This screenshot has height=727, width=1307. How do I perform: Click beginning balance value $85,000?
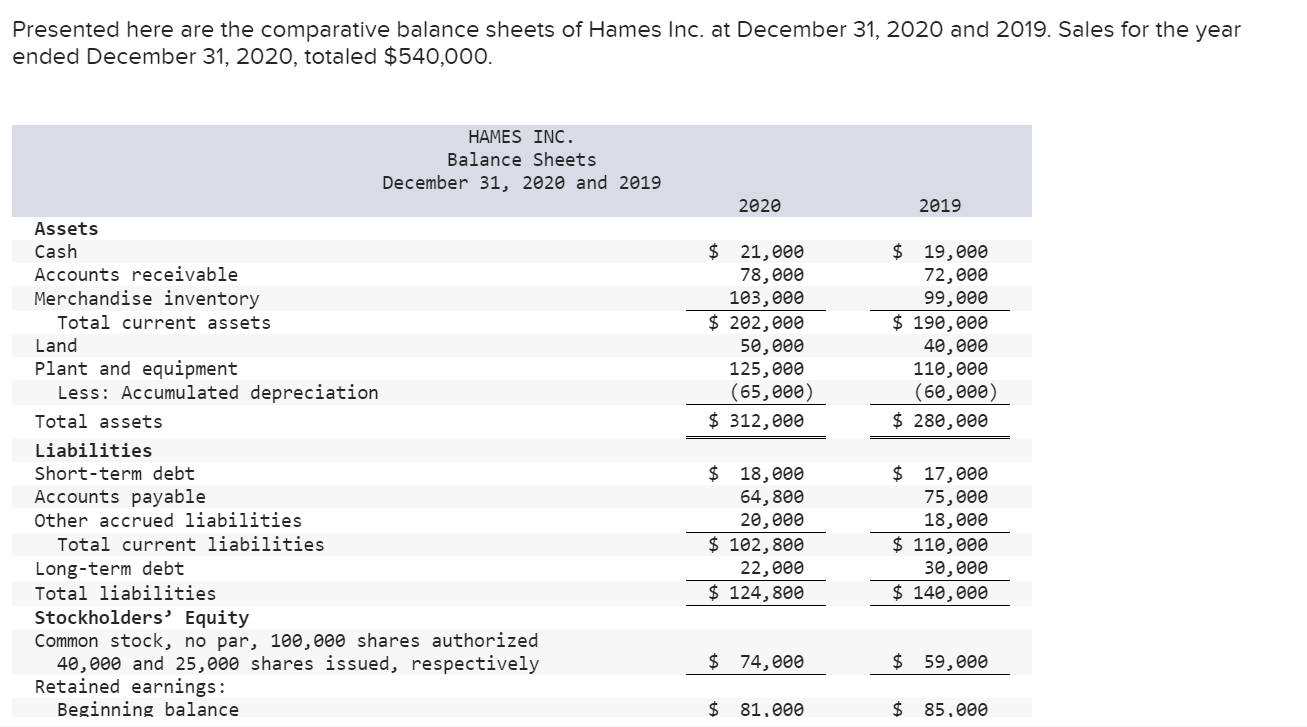[x=940, y=710]
